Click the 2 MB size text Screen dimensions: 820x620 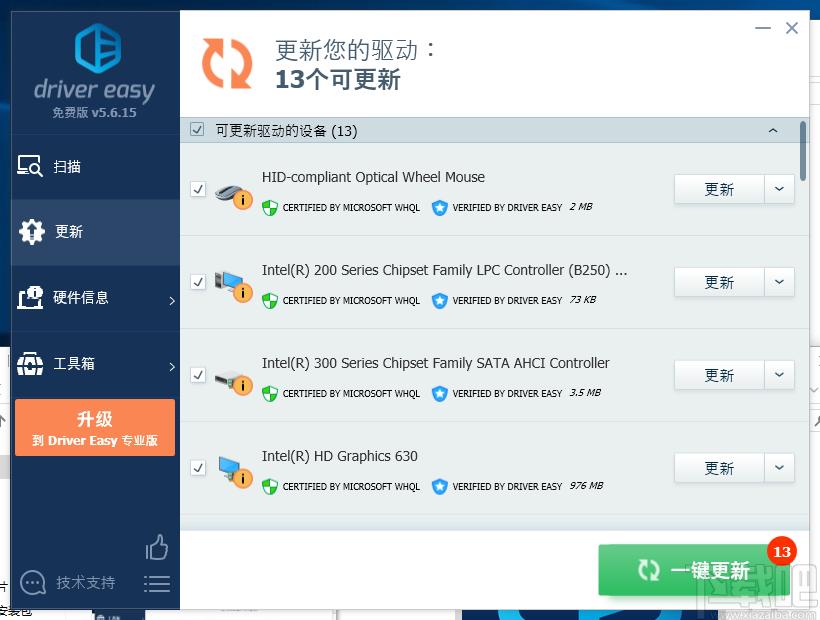pos(581,206)
